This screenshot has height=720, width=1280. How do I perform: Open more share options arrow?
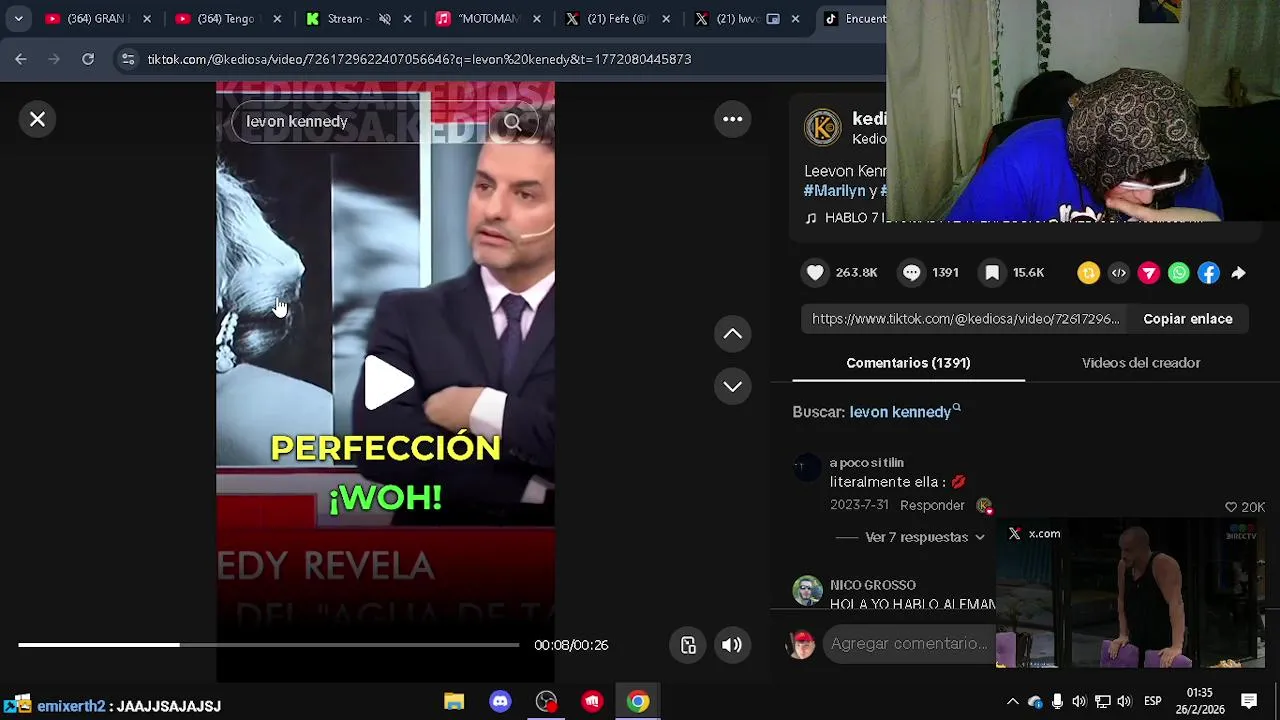(x=1238, y=272)
